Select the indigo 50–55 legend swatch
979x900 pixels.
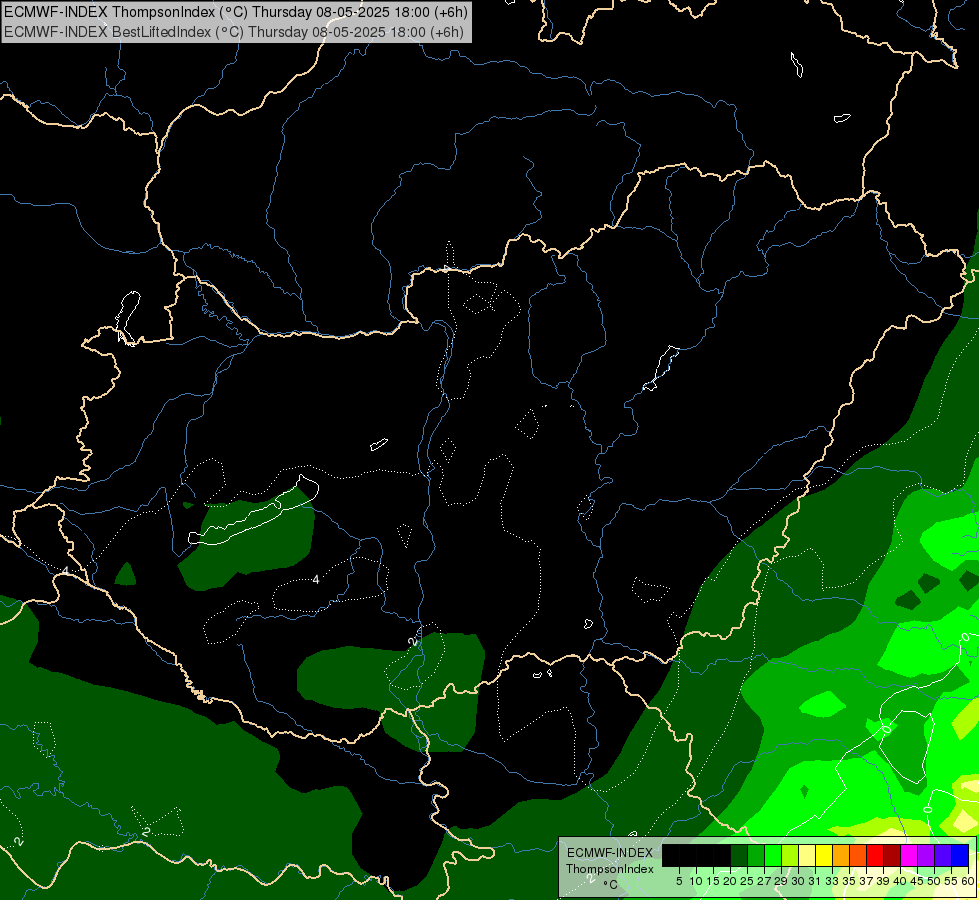click(943, 855)
